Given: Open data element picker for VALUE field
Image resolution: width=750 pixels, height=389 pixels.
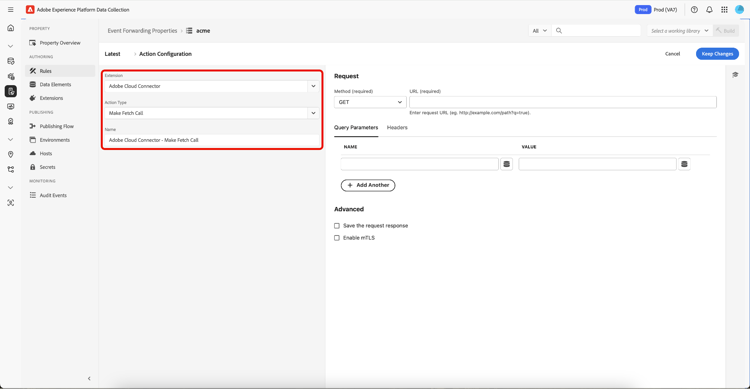Looking at the screenshot, I should 684,164.
